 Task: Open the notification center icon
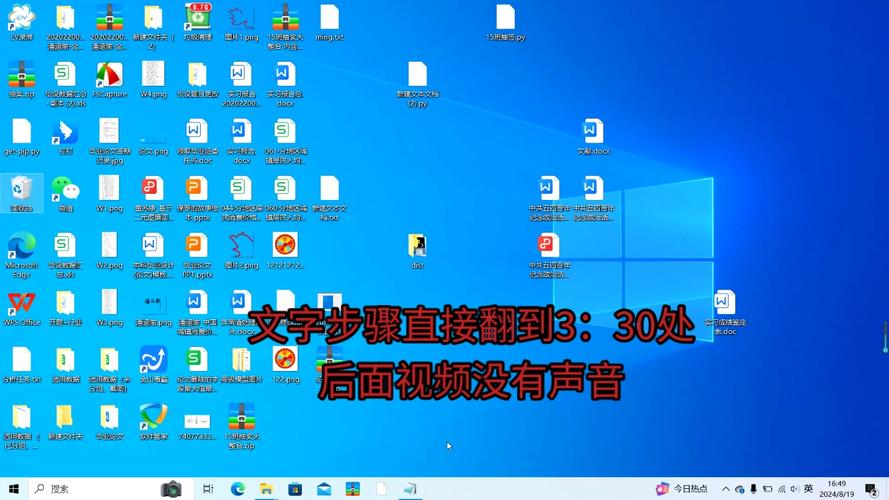click(871, 489)
